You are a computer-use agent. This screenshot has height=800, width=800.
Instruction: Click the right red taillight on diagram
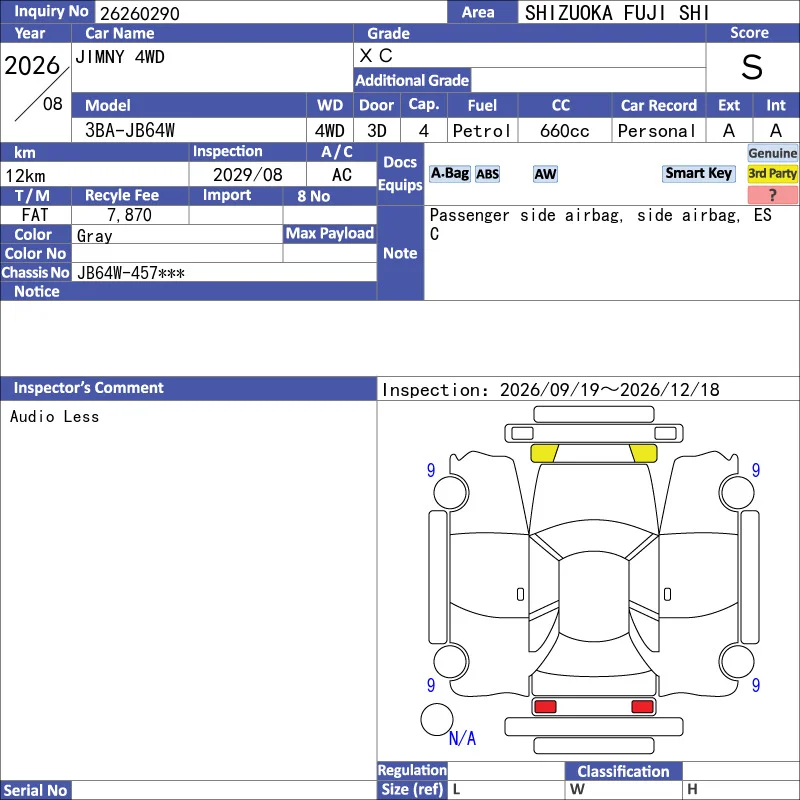point(642,707)
